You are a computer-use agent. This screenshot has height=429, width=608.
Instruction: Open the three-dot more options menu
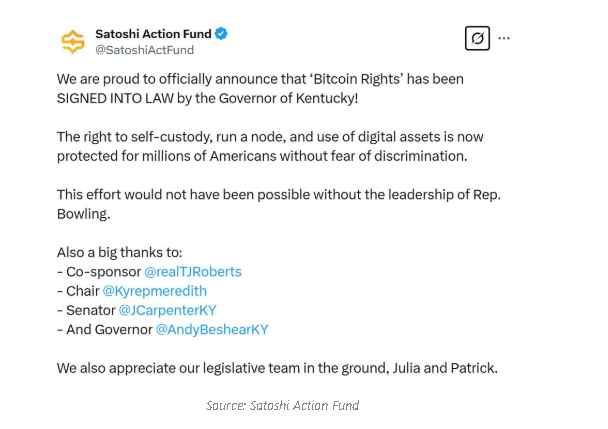tap(504, 38)
